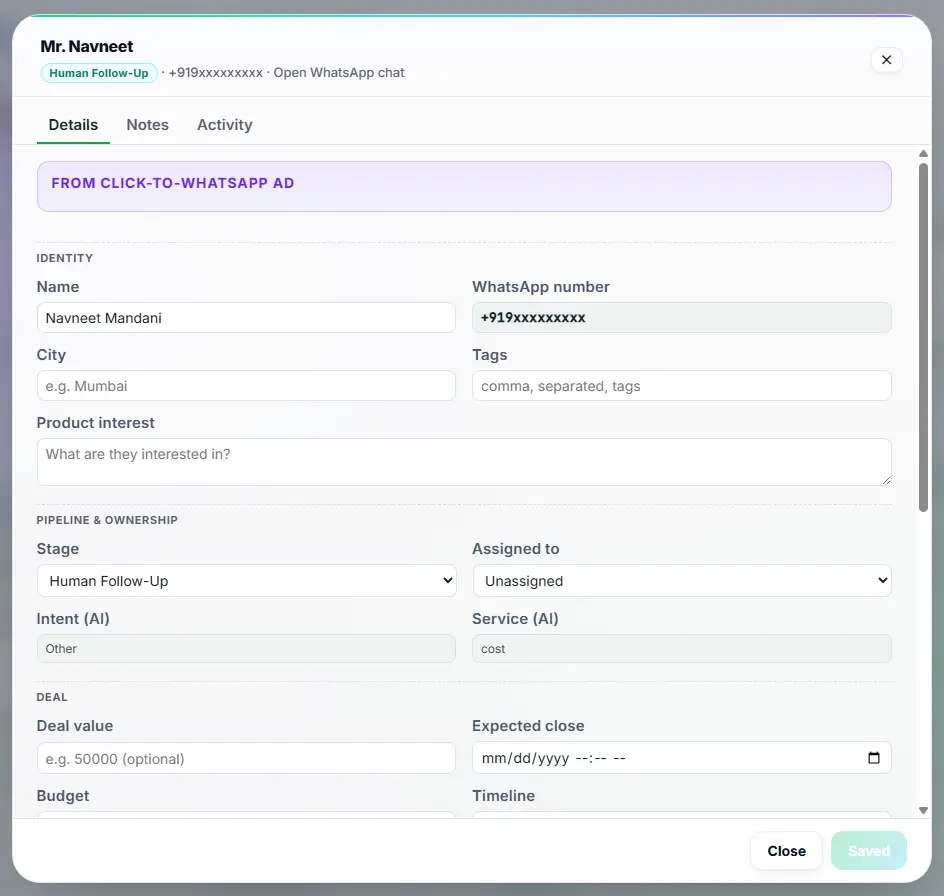Click the phone number +919xxxxxxxxx in header
944x896 pixels.
(216, 73)
